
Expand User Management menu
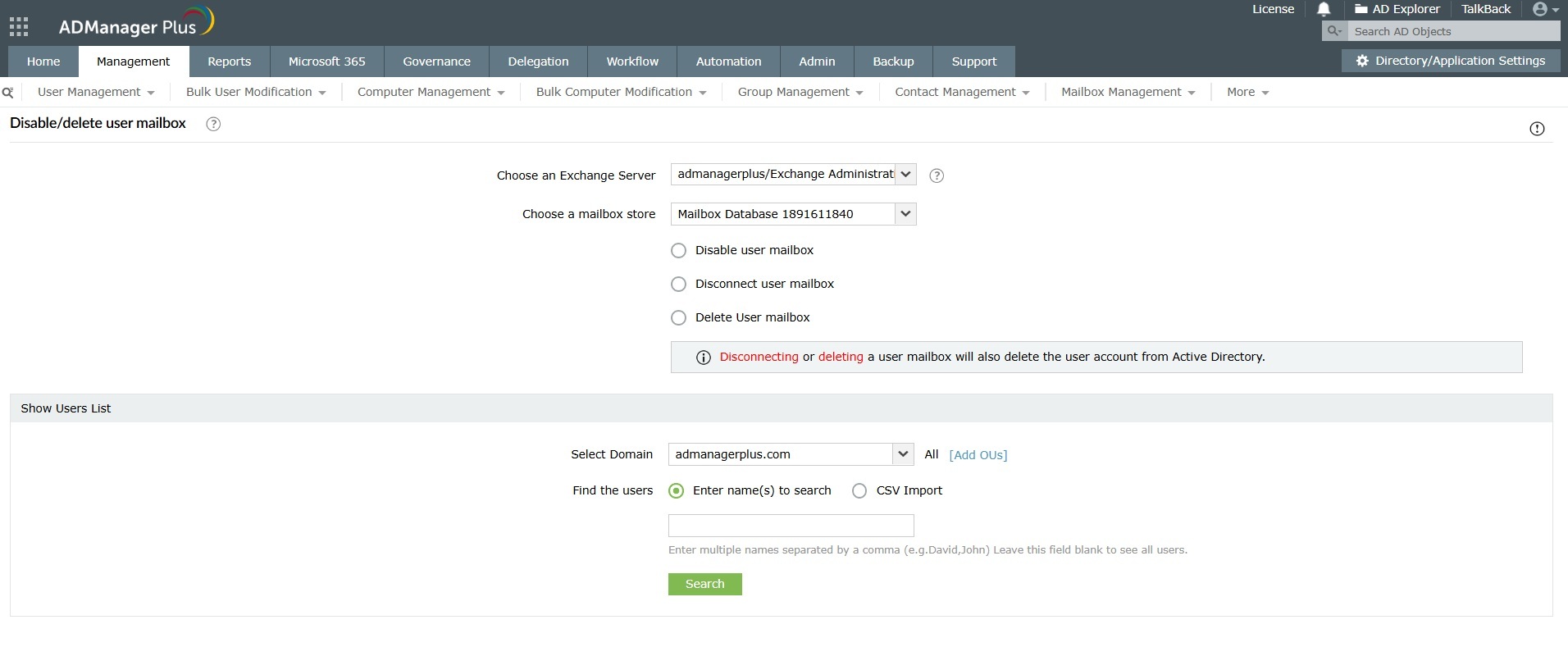point(96,92)
